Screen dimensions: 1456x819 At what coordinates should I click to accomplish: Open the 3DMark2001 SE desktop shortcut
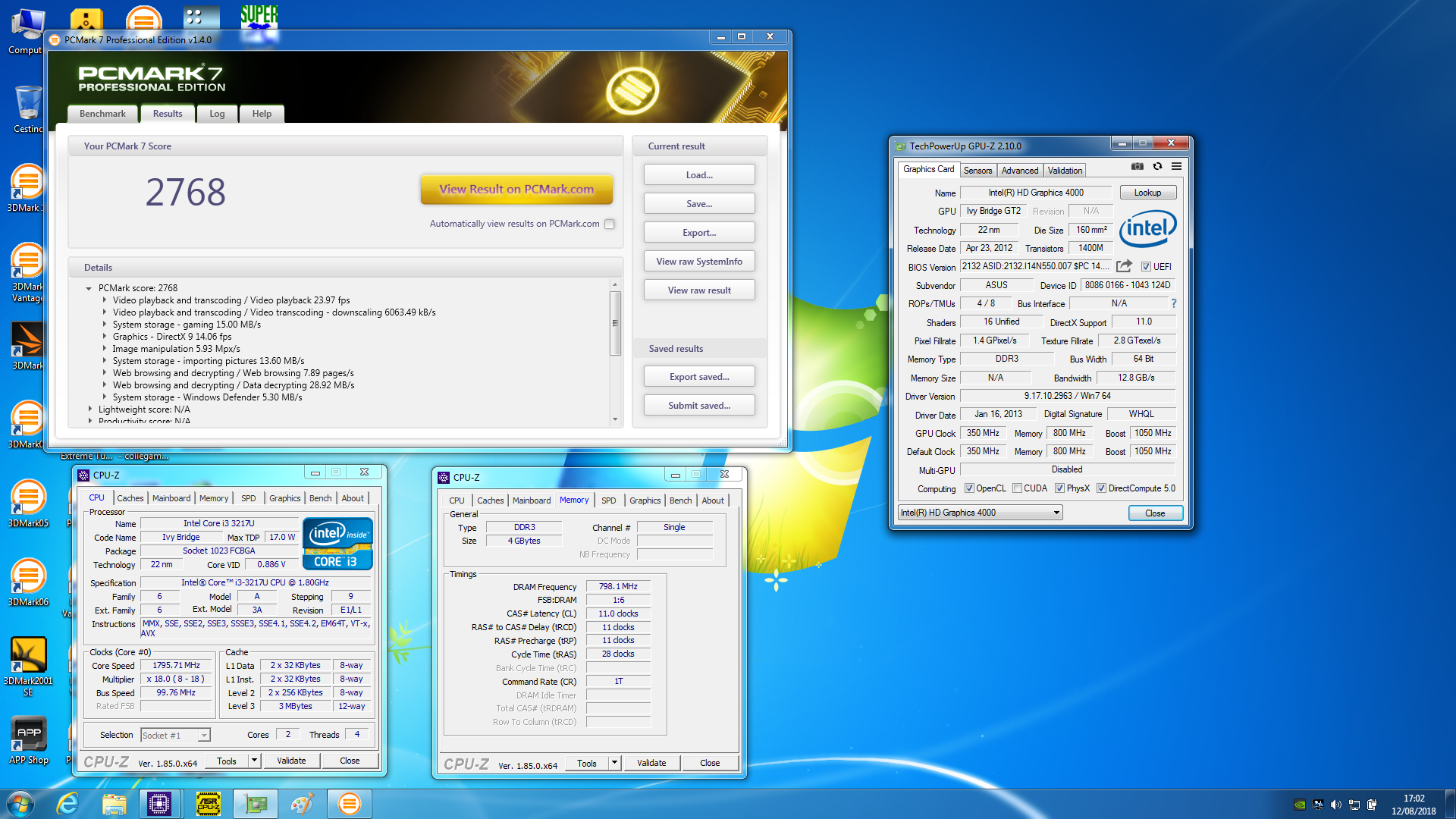pos(27,666)
